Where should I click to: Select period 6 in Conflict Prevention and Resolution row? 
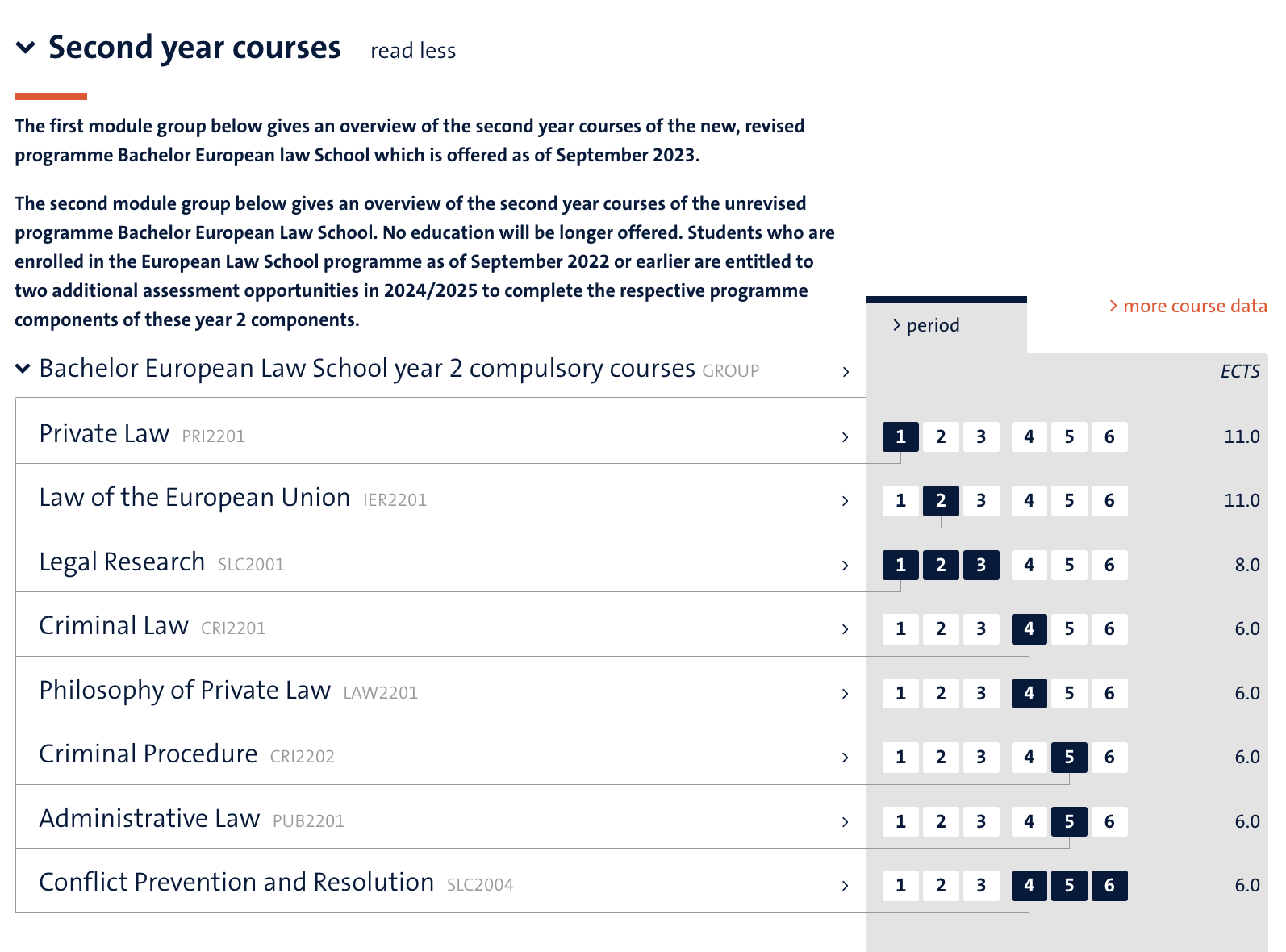[1109, 885]
